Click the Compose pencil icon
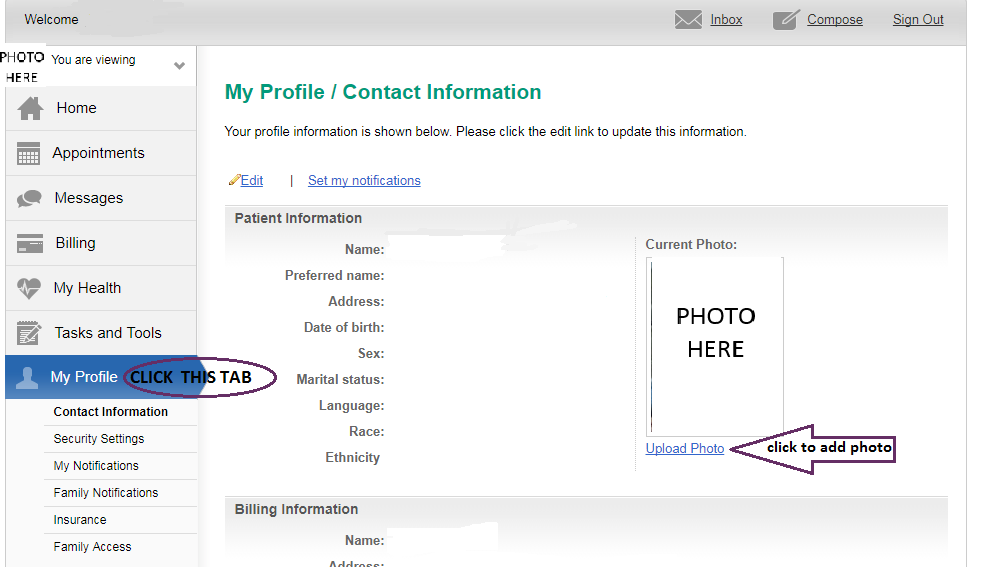Screen dimensions: 990x567 (x=787, y=20)
